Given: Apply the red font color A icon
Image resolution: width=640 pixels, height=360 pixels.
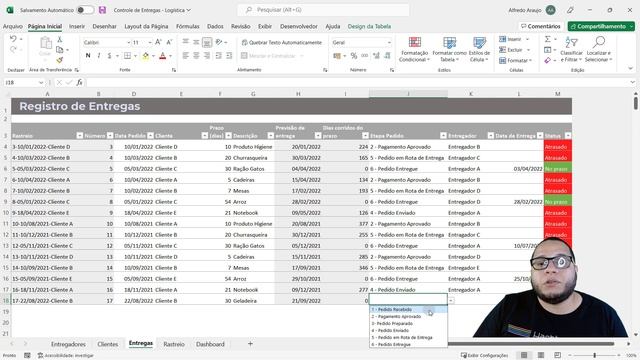Looking at the screenshot, I should click(162, 56).
